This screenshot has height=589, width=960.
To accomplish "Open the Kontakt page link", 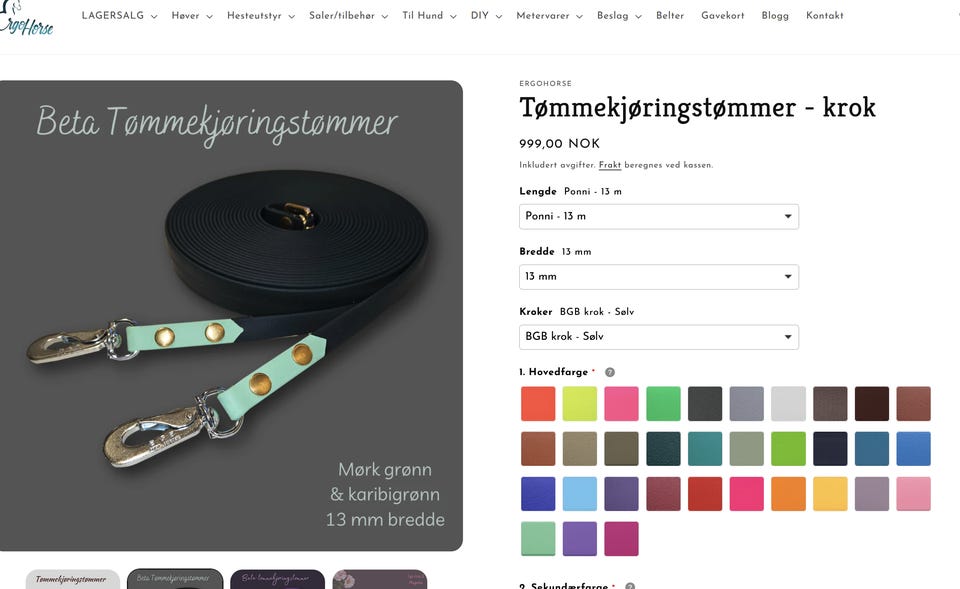I will tap(825, 15).
